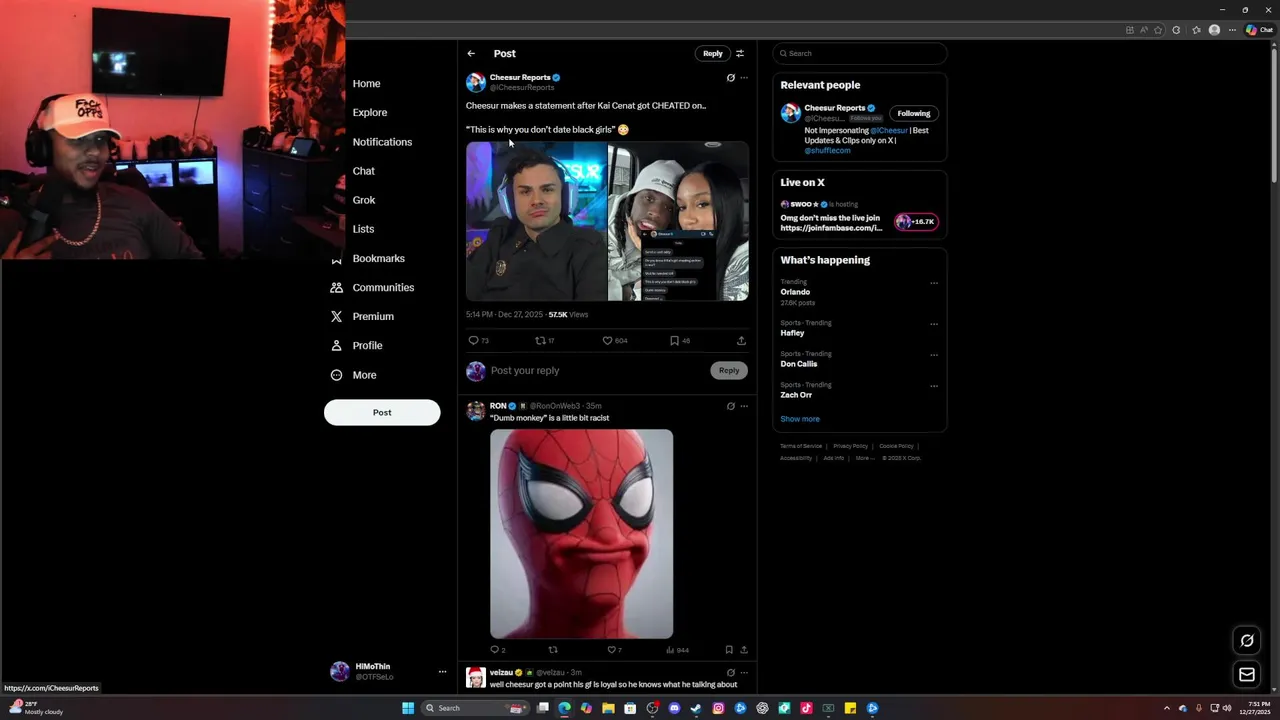Open the Windows Start button
The image size is (1280, 720).
(x=408, y=708)
